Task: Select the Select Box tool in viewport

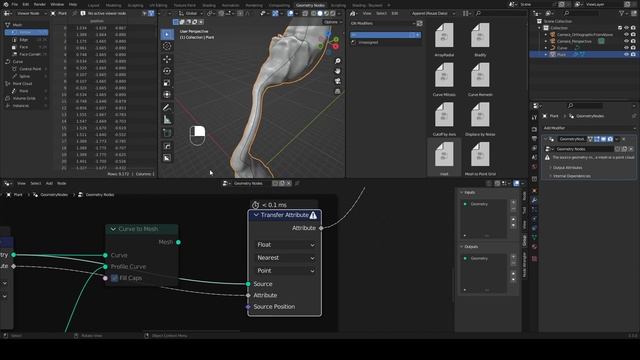Action: pos(167,34)
